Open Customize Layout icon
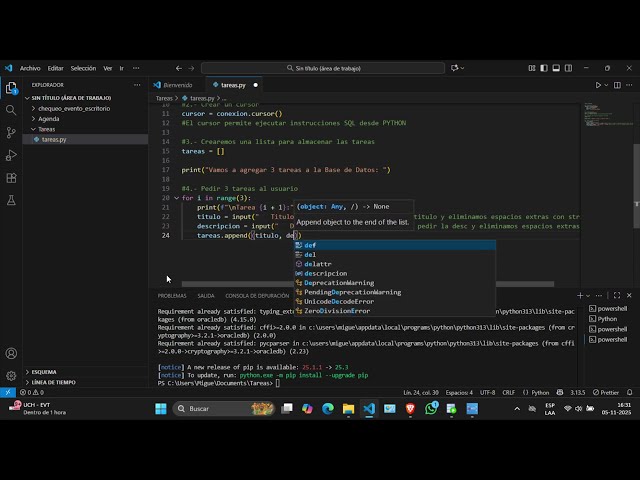The image size is (640, 480). pyautogui.click(x=532, y=68)
